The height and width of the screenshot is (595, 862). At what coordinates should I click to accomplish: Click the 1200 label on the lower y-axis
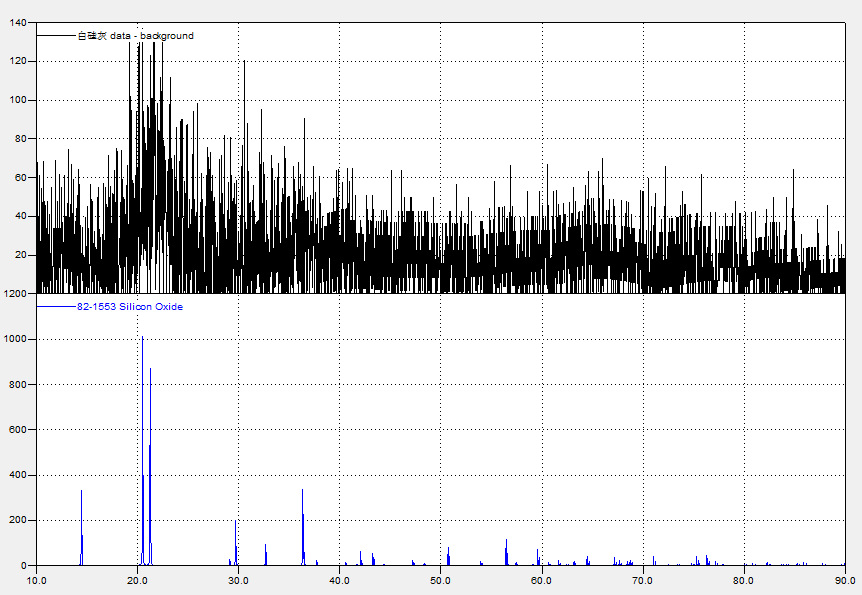coord(15,294)
